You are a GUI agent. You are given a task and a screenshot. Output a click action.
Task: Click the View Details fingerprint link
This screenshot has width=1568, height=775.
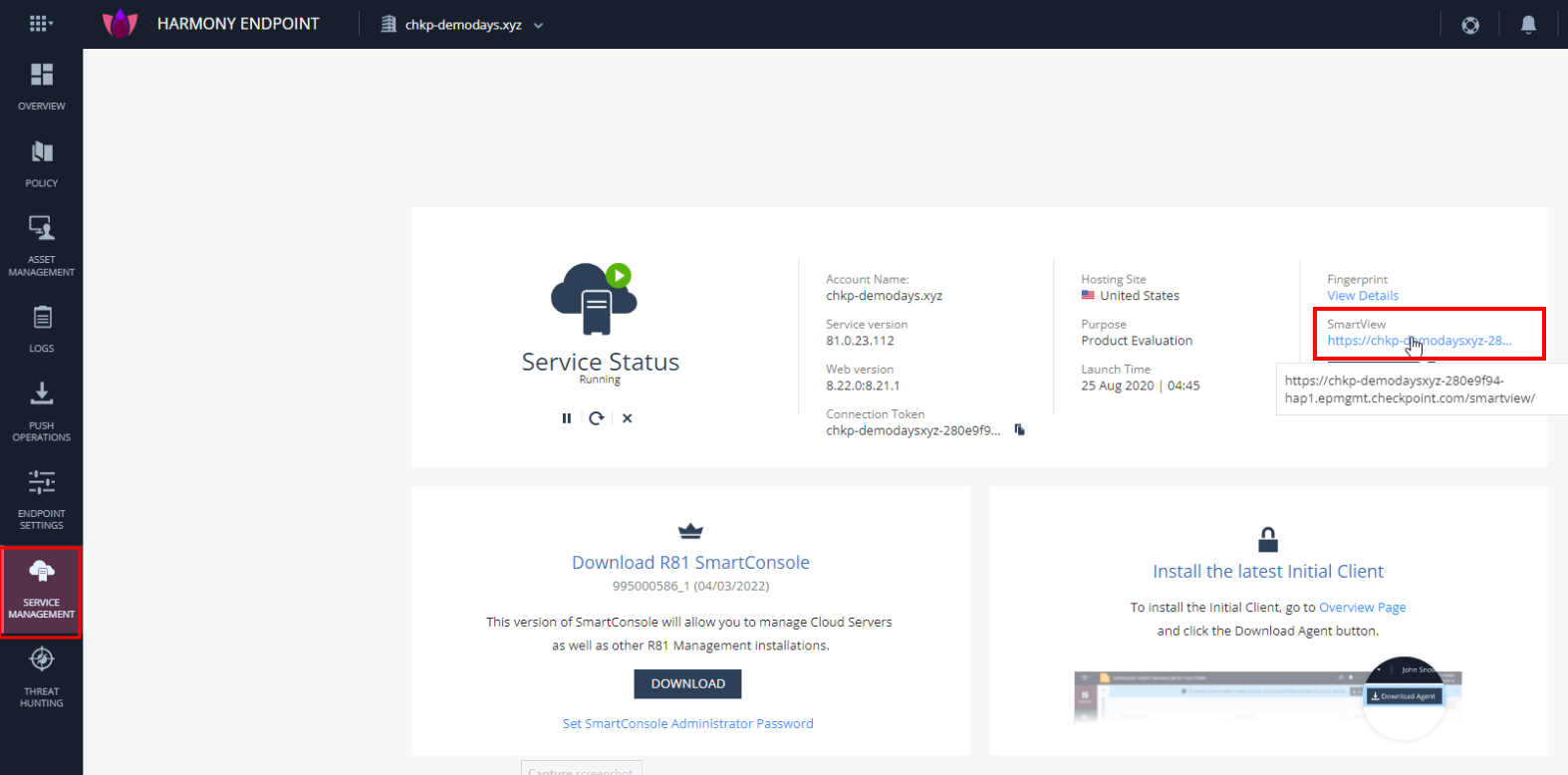tap(1363, 296)
